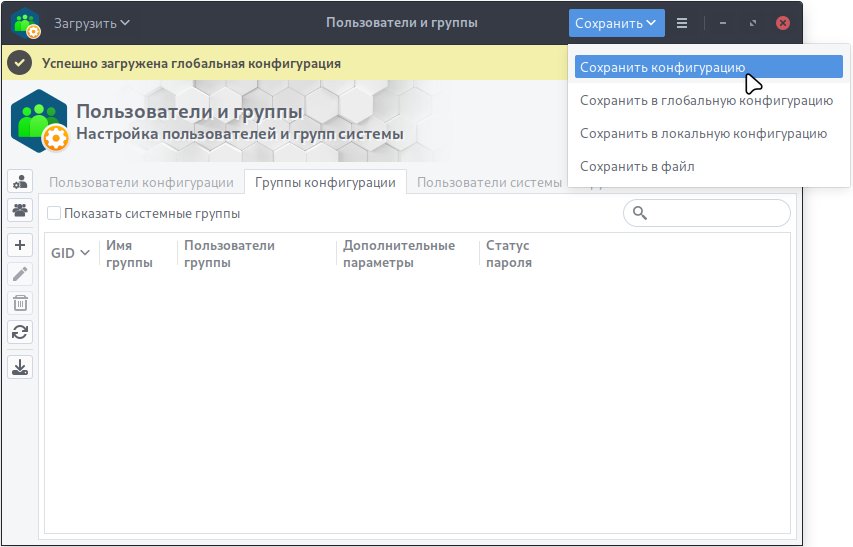Close the Пользователи и группы window

(783, 23)
